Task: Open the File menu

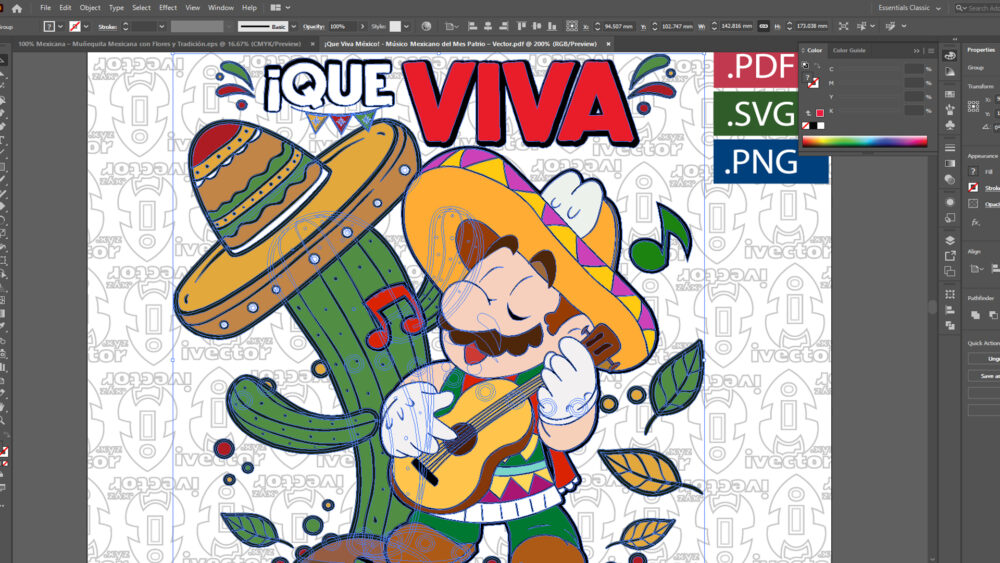Action: 45,8
